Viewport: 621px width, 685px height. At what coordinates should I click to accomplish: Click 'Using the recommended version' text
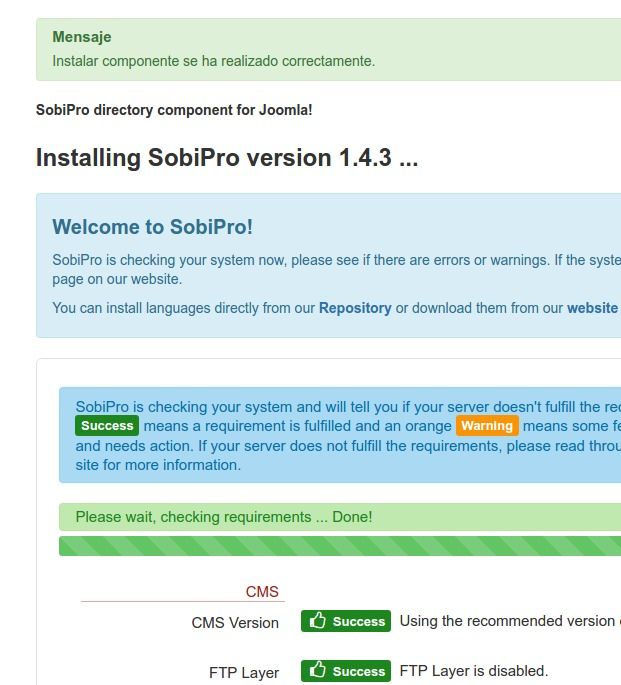(x=507, y=621)
